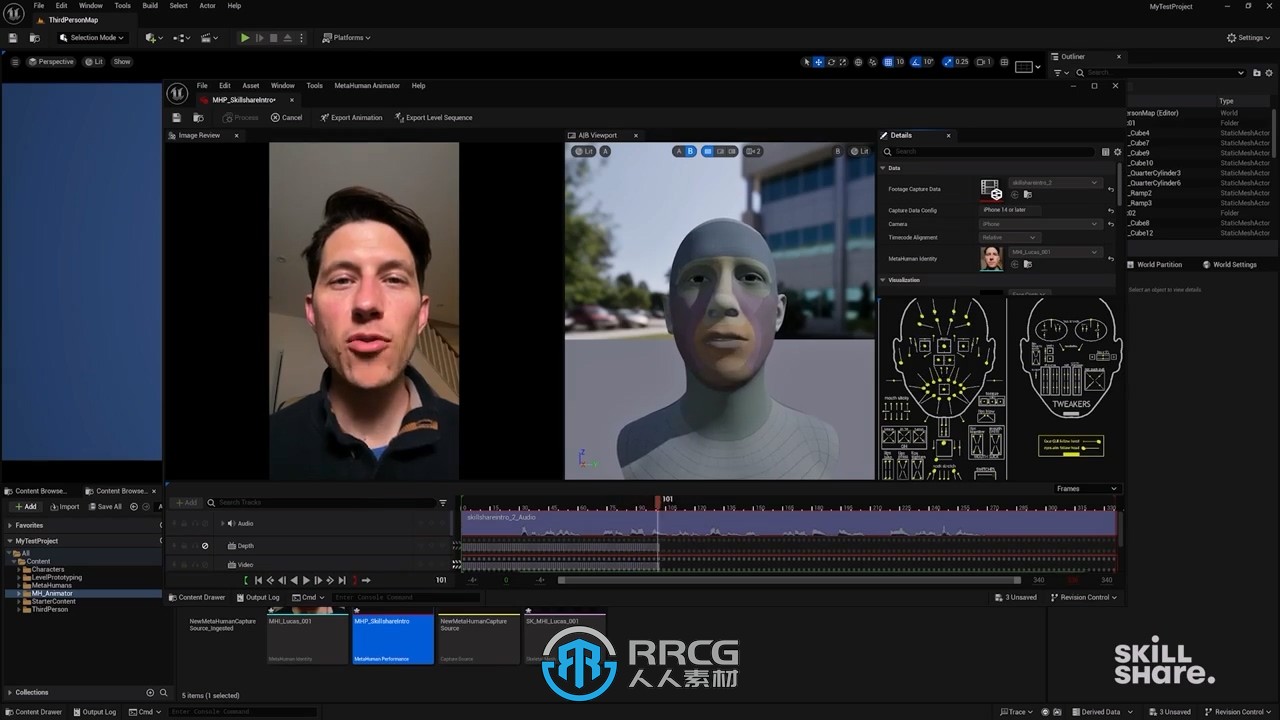Start Play-in-Editor with green play button

[x=245, y=38]
